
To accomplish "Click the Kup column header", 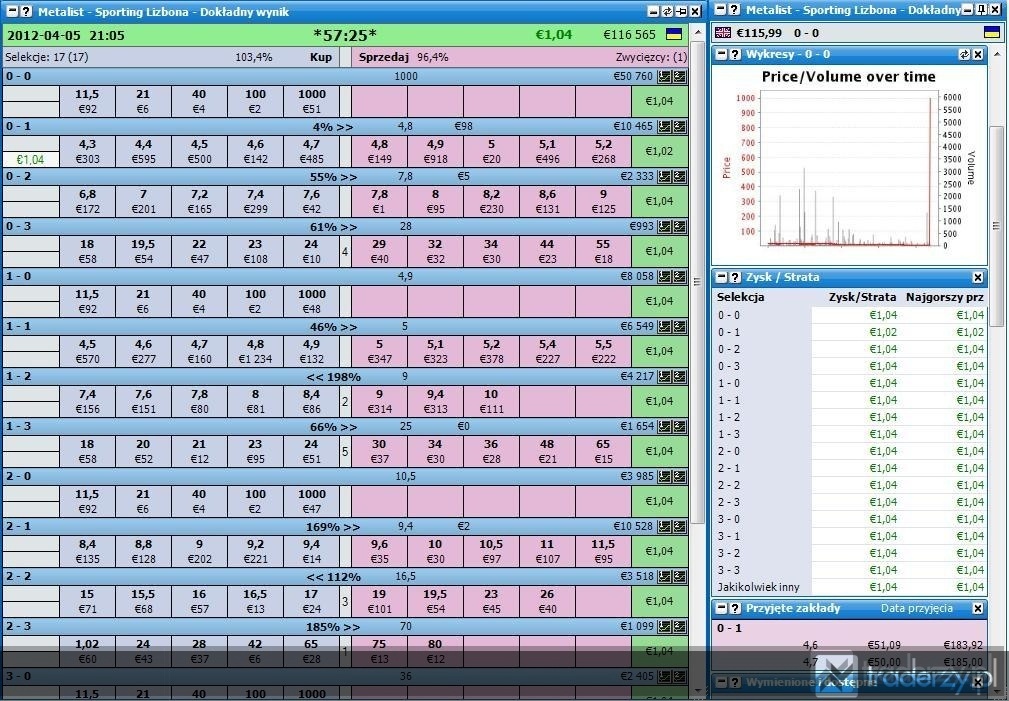I will (x=321, y=57).
